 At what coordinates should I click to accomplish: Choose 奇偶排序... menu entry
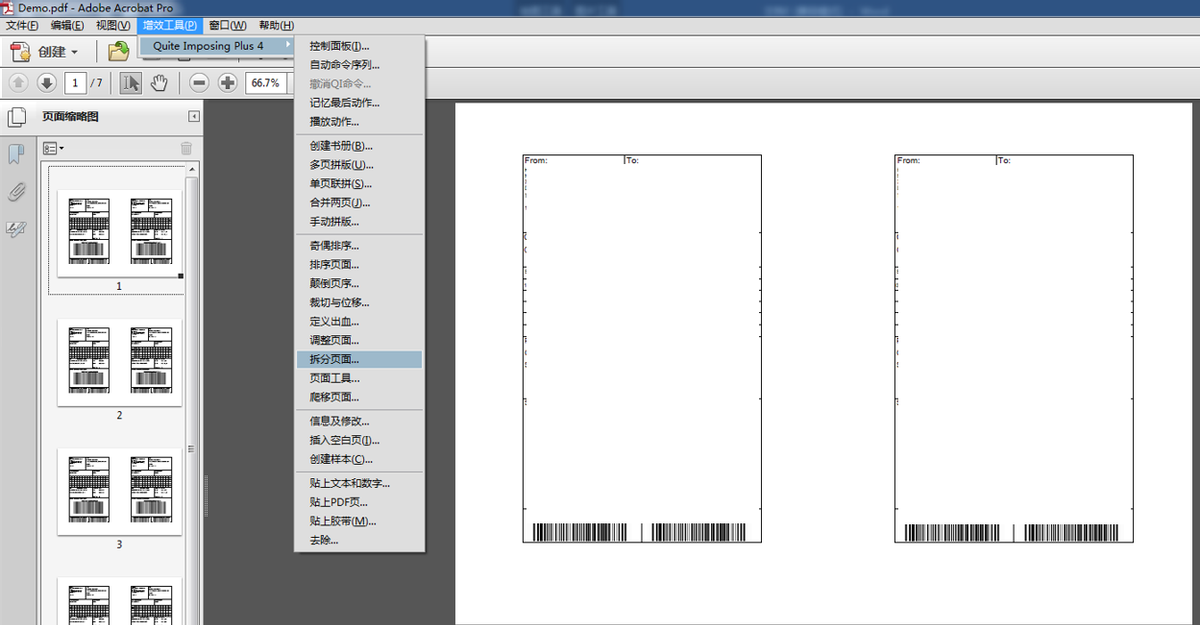coord(360,246)
